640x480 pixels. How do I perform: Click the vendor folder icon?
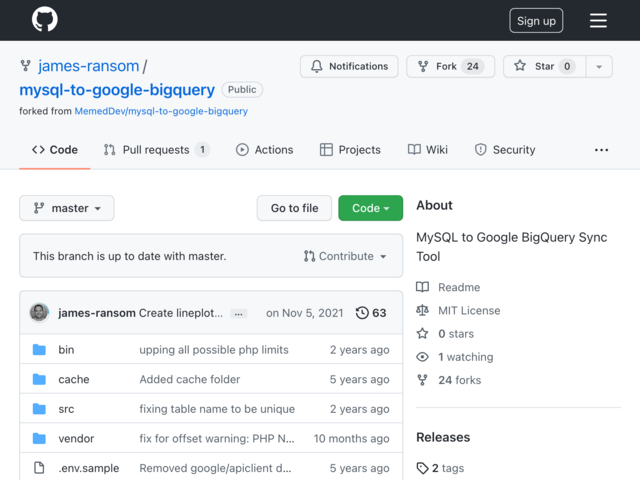click(39, 438)
